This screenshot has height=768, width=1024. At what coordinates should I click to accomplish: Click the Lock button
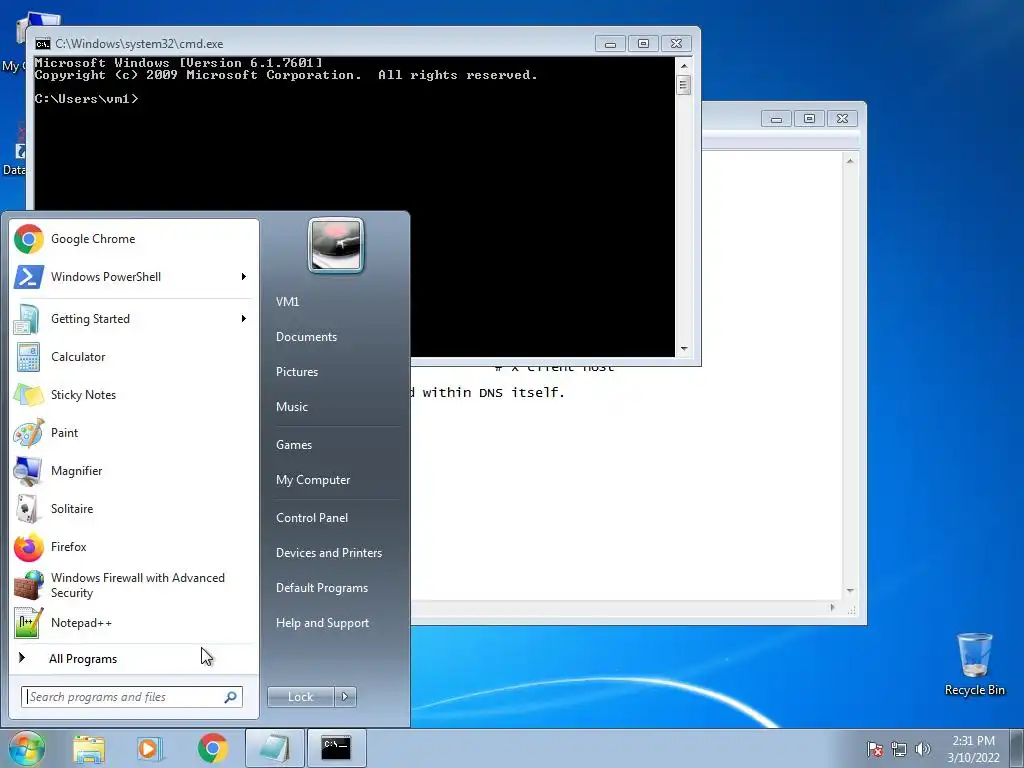coord(301,697)
